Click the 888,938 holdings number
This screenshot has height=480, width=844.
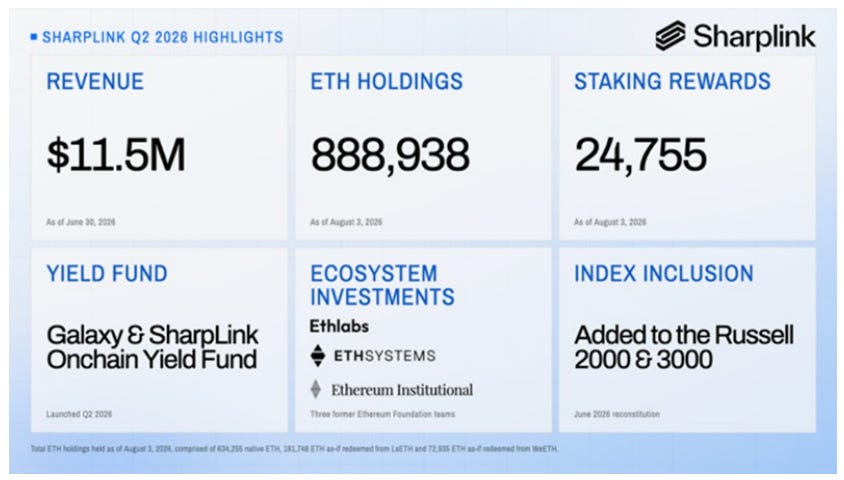[390, 155]
